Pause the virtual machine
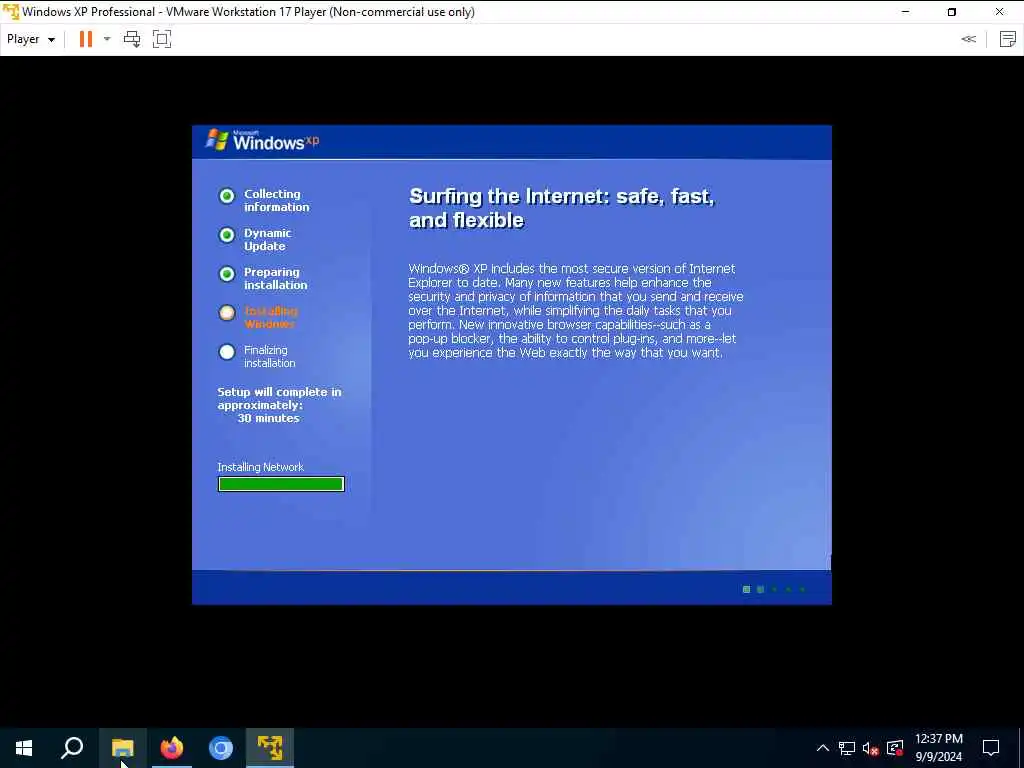Image resolution: width=1024 pixels, height=768 pixels. pos(86,39)
